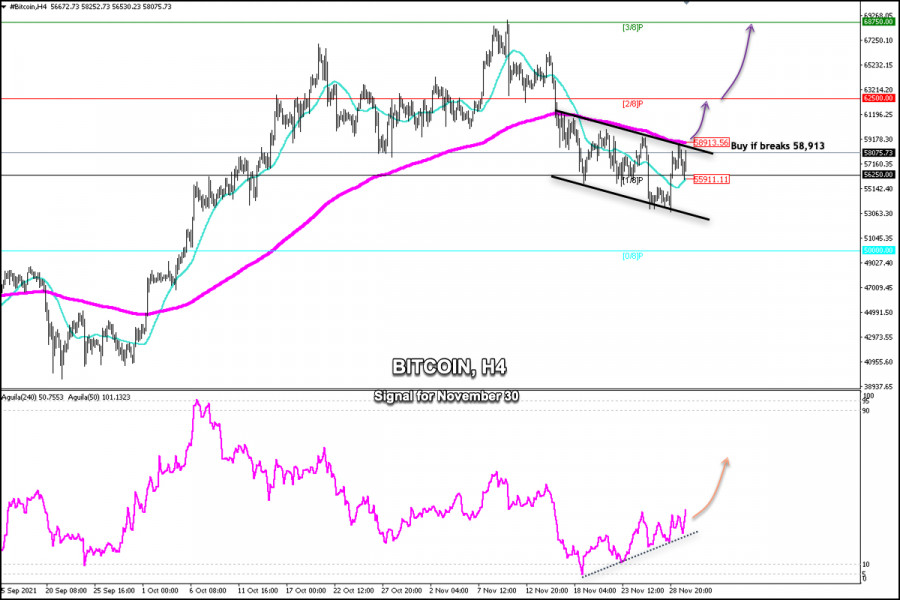Click the 1 Oct 00:00 time label

tap(160, 590)
